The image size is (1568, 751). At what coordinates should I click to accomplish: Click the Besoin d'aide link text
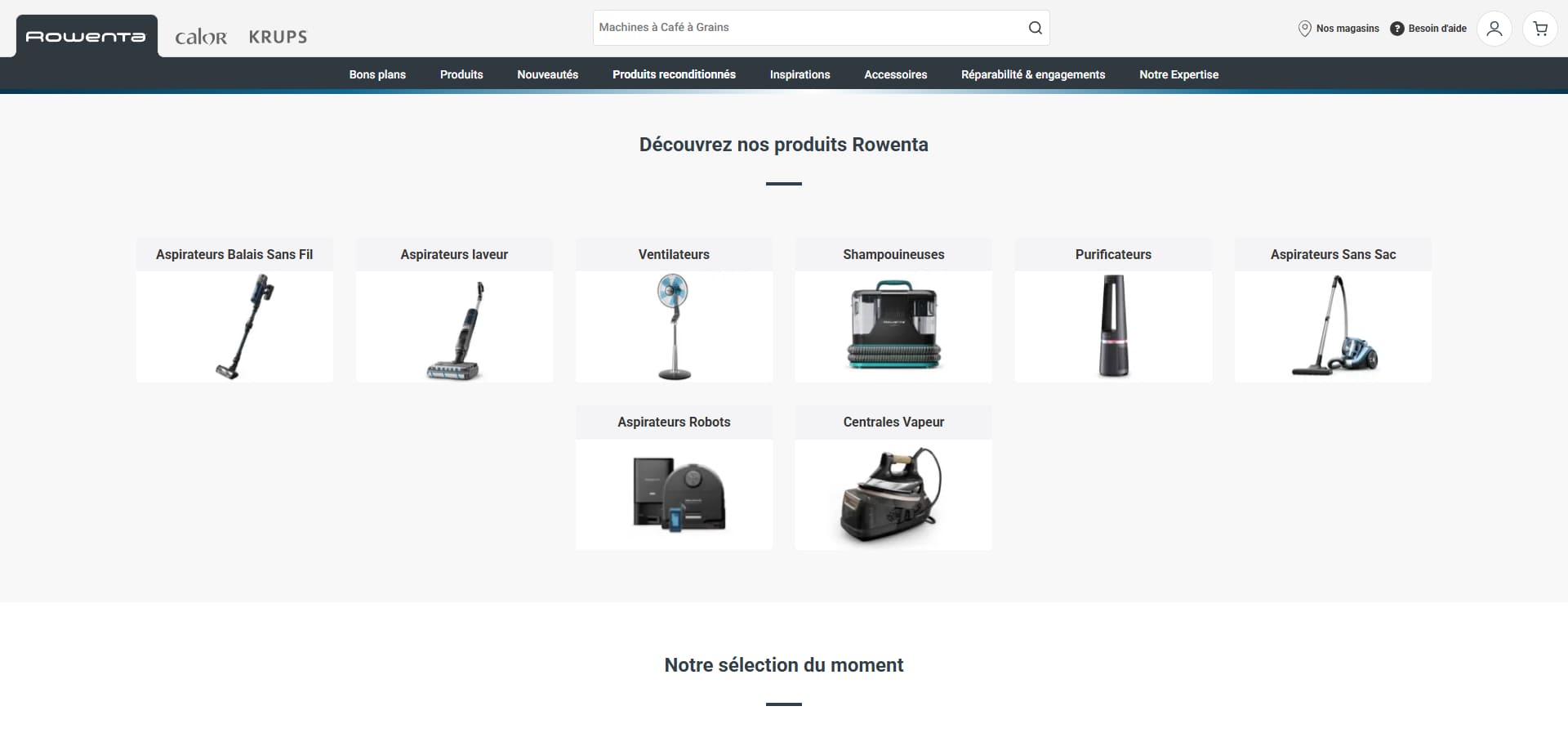coord(1437,29)
